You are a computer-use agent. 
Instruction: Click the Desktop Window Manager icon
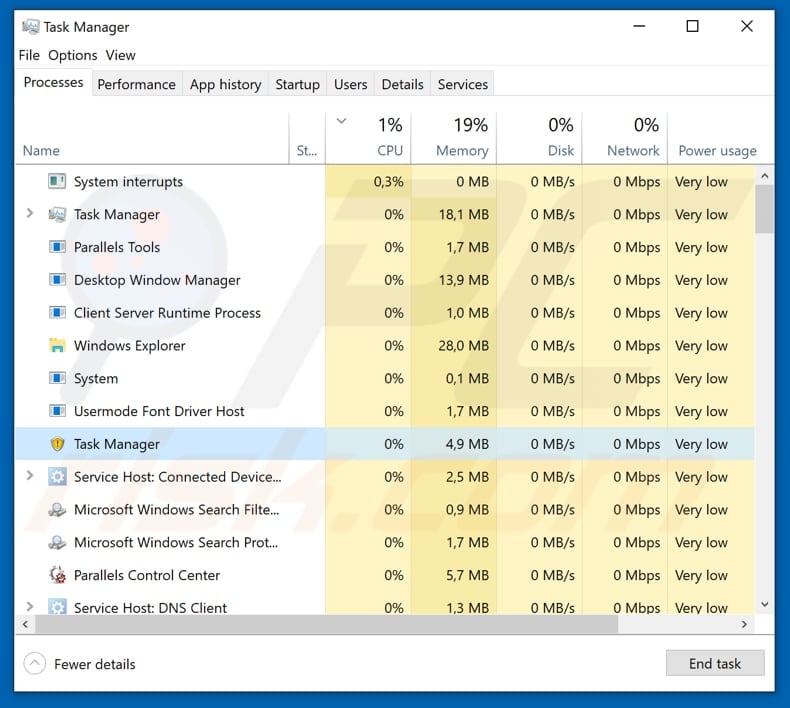click(57, 280)
